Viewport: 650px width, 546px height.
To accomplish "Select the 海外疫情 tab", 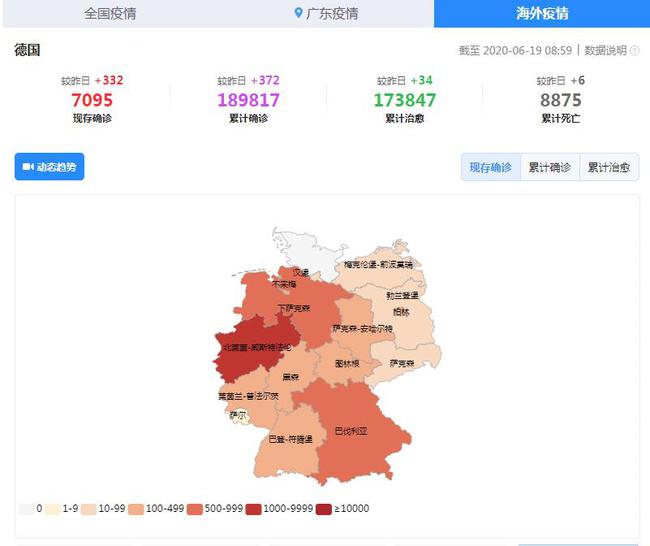I will [542, 13].
